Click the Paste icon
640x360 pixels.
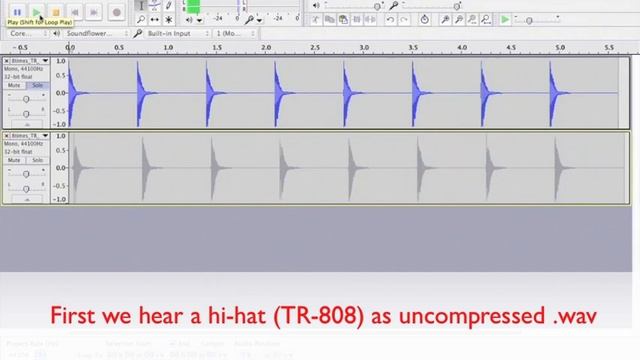click(x=343, y=19)
